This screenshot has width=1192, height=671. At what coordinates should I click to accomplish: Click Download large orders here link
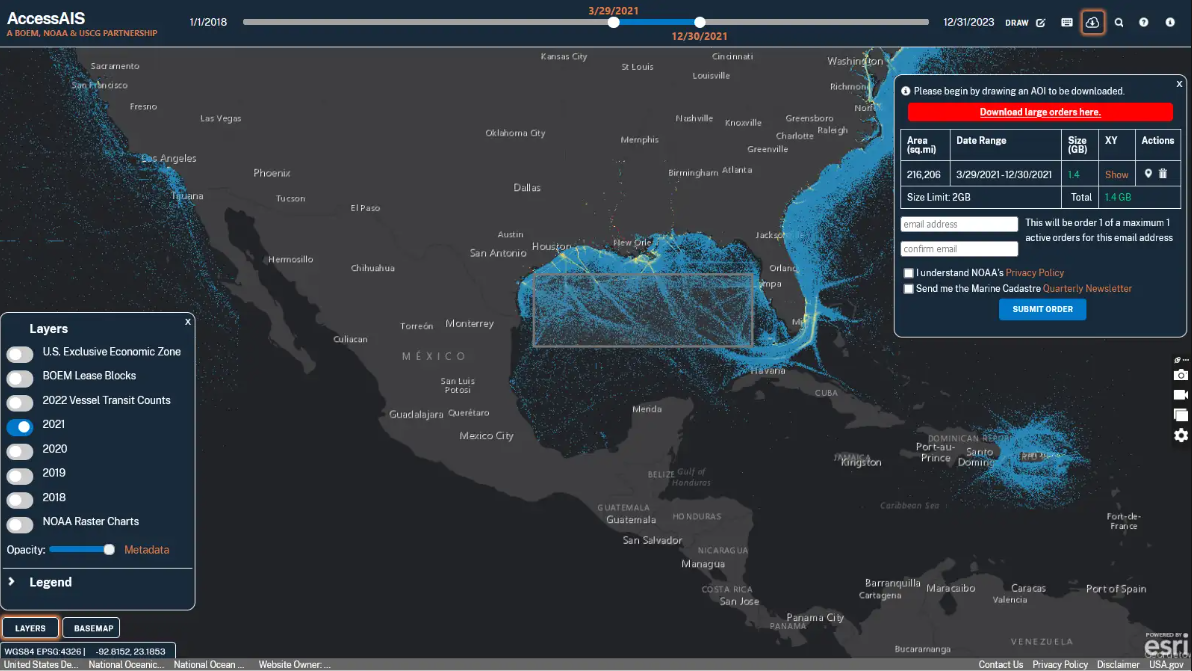(x=1039, y=112)
